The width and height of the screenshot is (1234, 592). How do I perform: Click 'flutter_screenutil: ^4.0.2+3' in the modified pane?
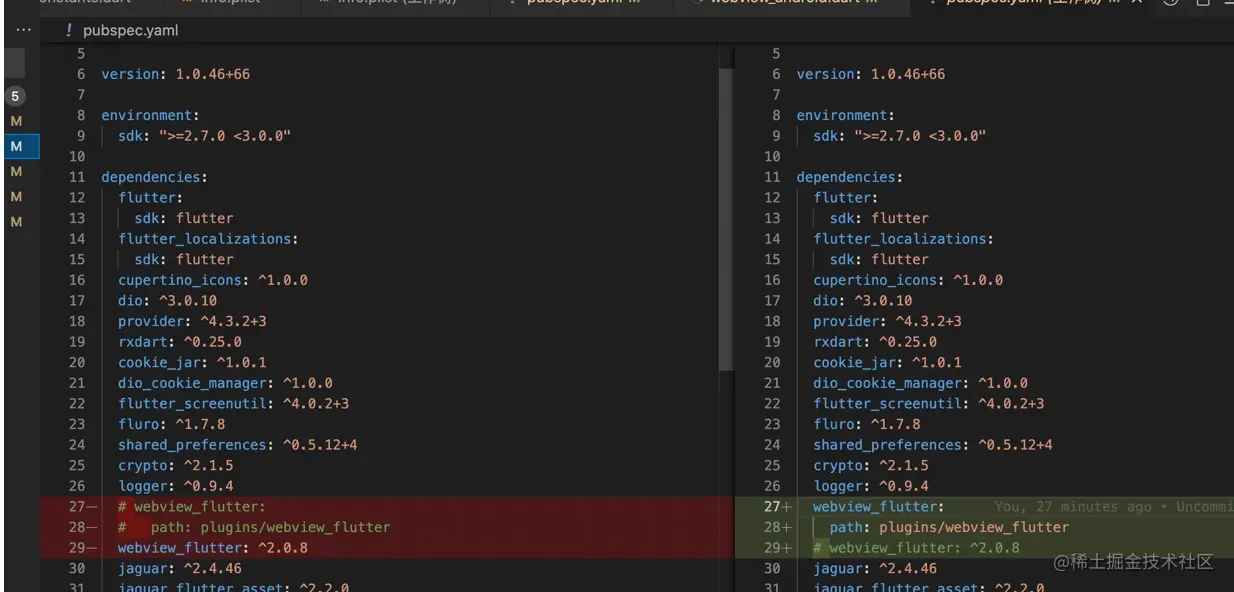928,404
